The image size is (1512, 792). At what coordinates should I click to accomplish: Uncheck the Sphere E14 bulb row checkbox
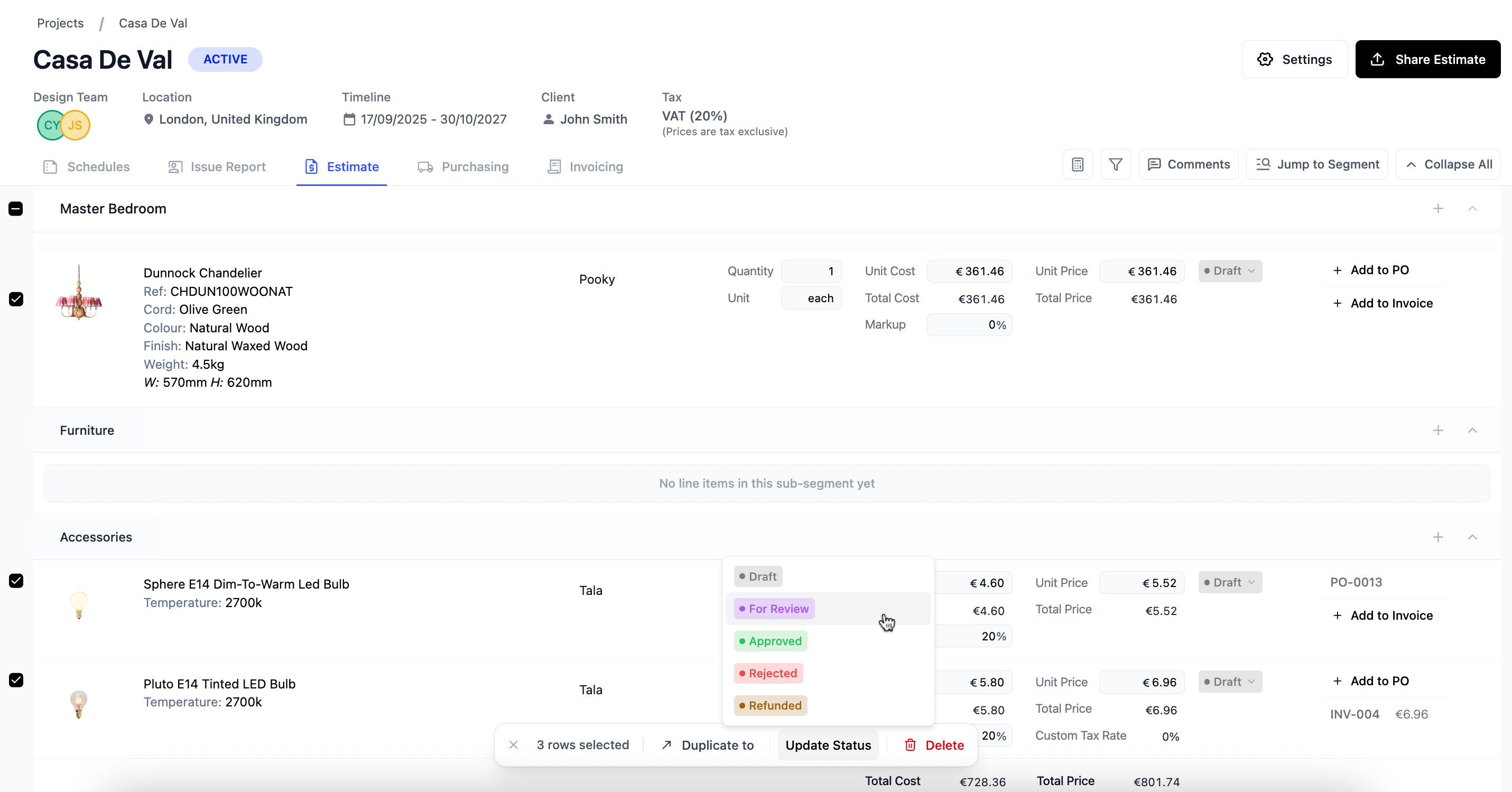point(16,581)
